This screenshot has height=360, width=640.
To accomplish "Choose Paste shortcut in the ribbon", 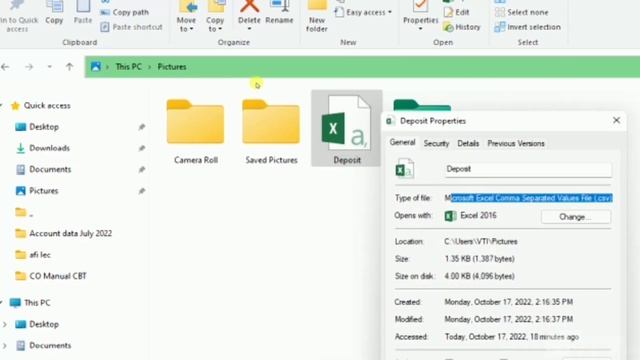I will point(131,27).
